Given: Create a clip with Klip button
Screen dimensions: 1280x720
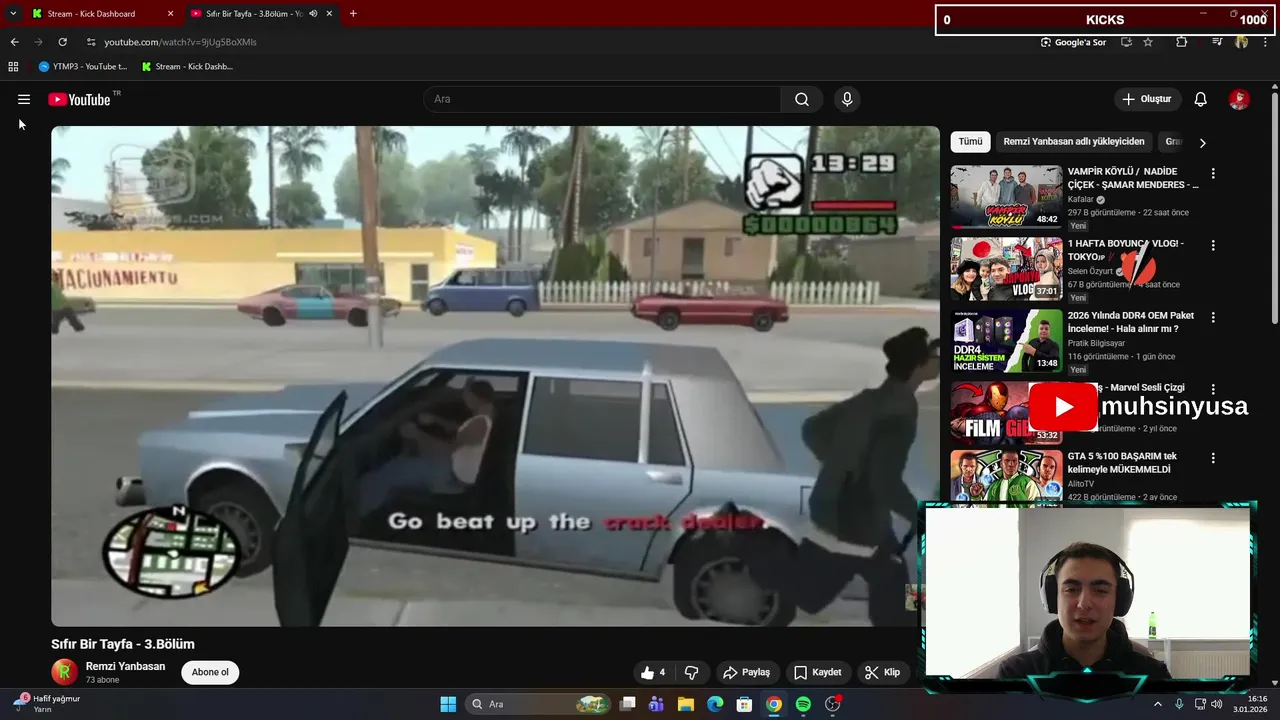Looking at the screenshot, I should [883, 672].
